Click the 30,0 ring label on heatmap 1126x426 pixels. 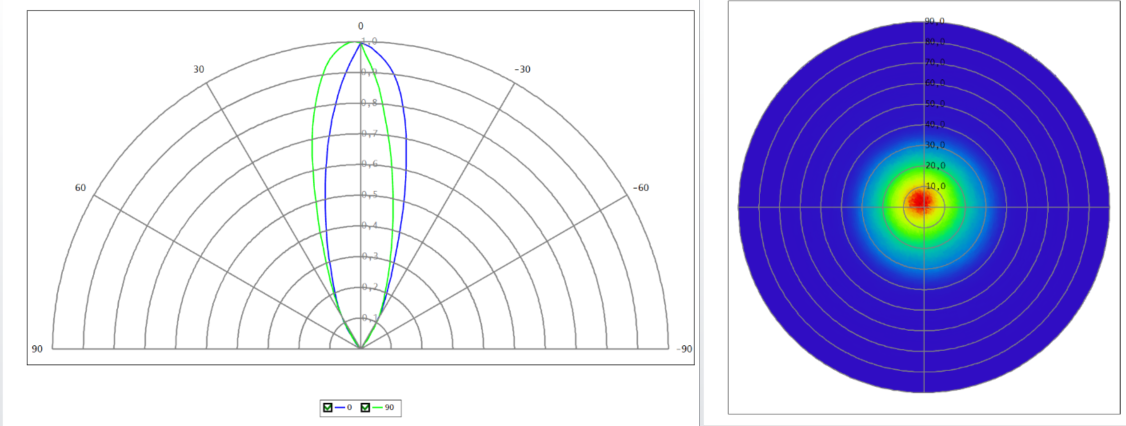934,145
